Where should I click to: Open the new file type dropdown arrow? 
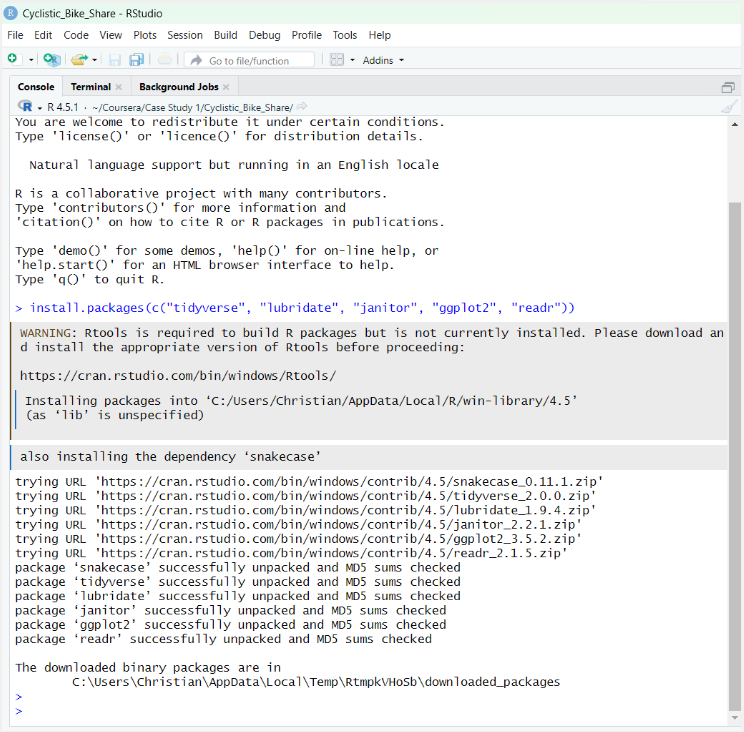point(31,60)
